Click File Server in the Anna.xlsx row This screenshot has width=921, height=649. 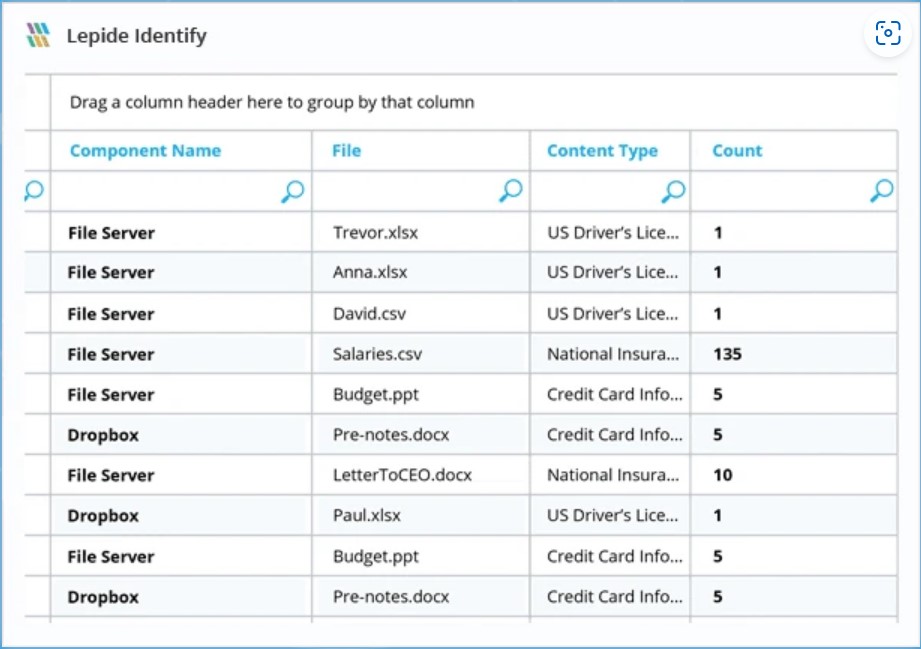(111, 273)
